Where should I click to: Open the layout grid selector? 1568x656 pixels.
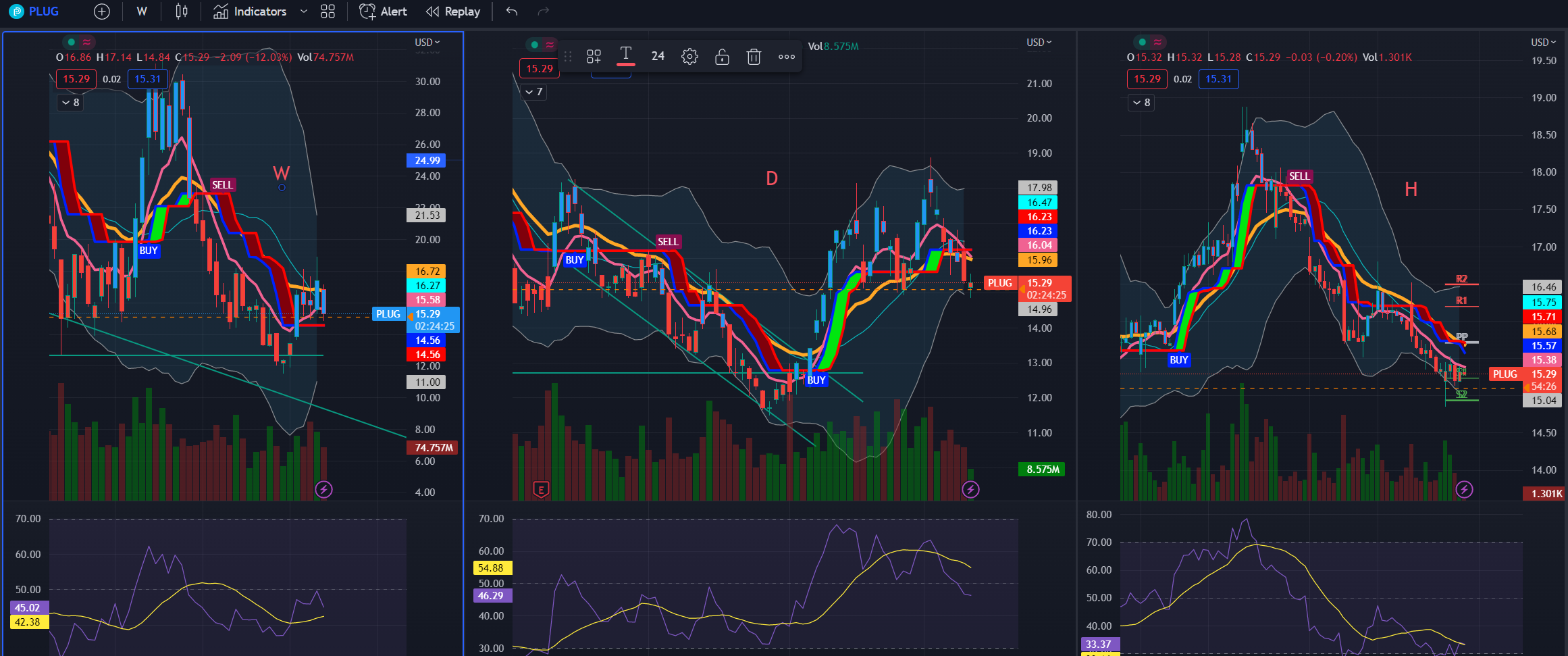328,11
